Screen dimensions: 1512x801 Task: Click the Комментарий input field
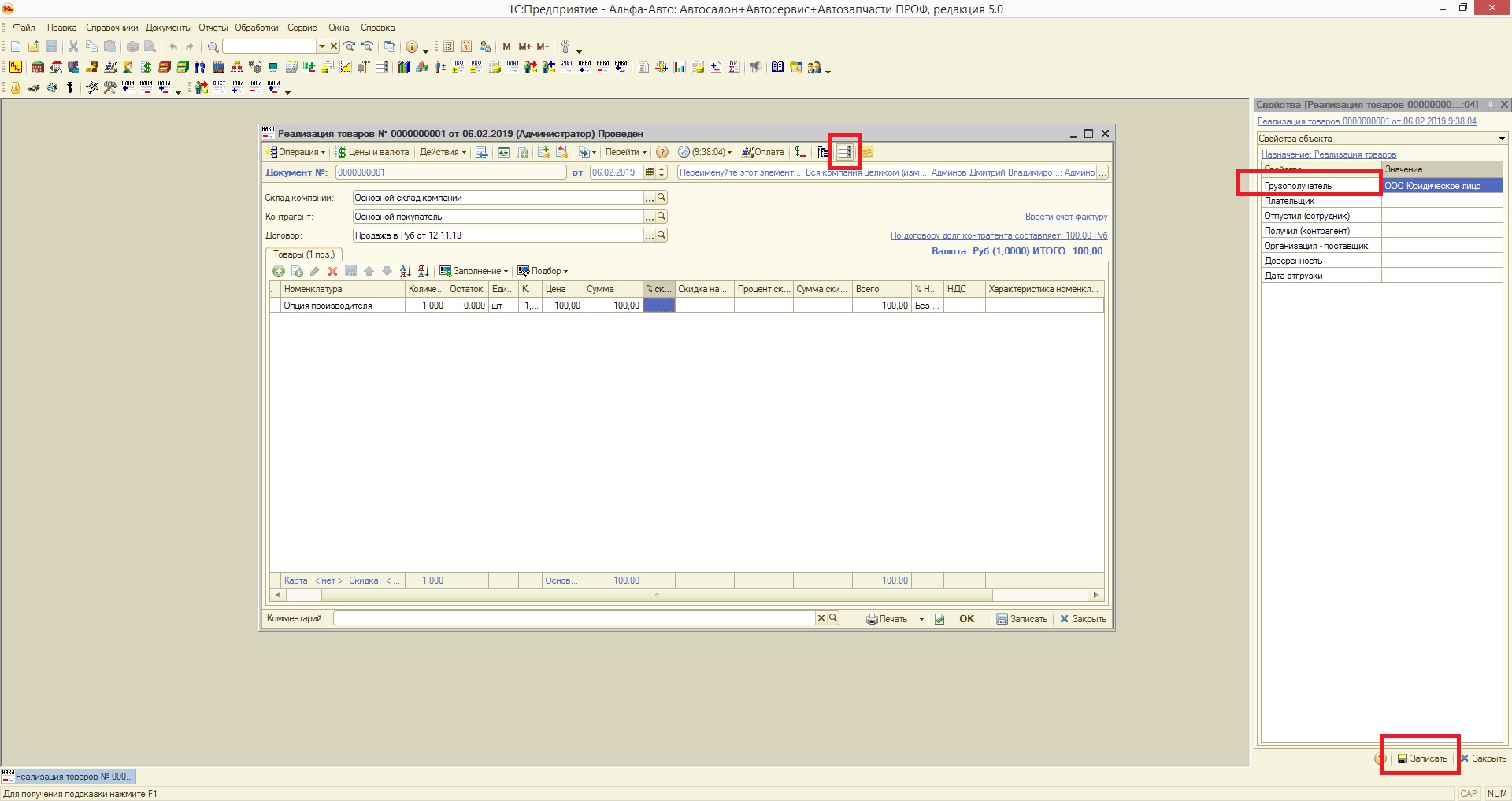tap(574, 618)
